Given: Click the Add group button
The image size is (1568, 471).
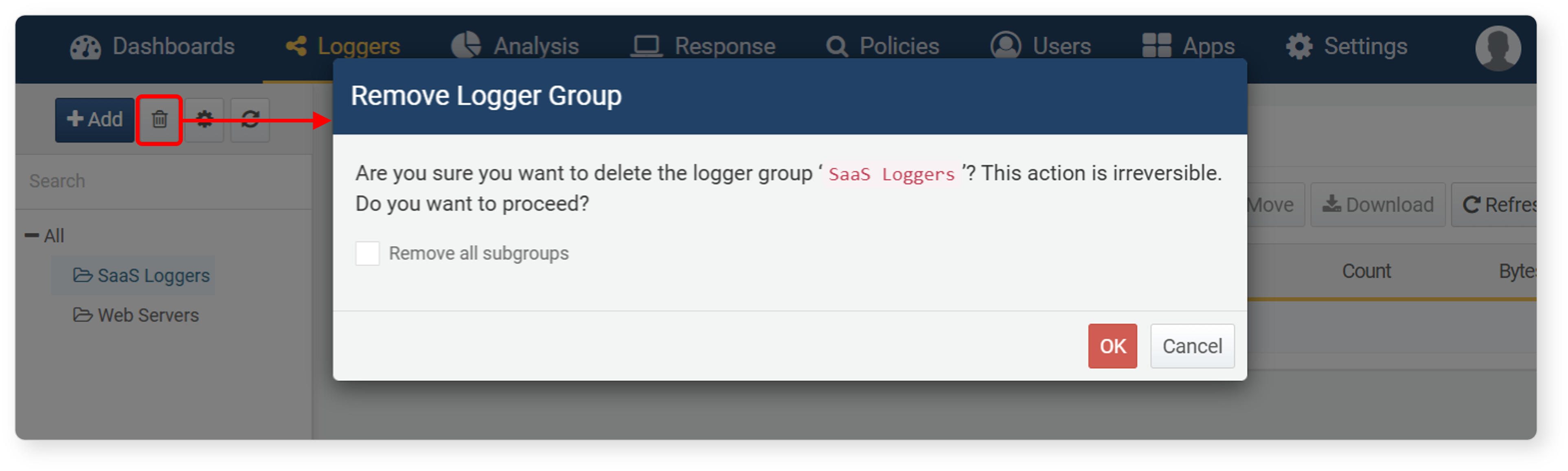Looking at the screenshot, I should (94, 120).
